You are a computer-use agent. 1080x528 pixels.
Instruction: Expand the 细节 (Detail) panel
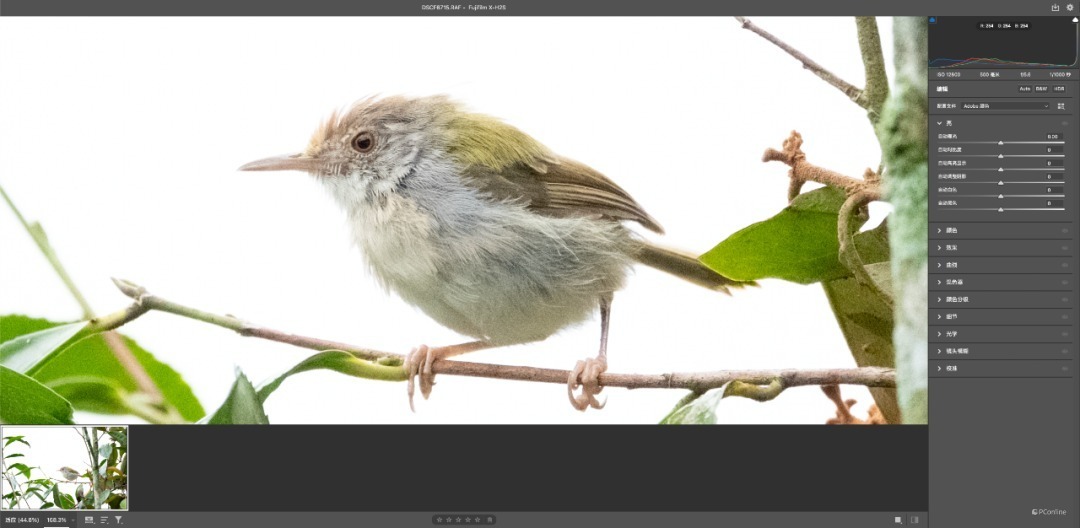click(x=999, y=317)
